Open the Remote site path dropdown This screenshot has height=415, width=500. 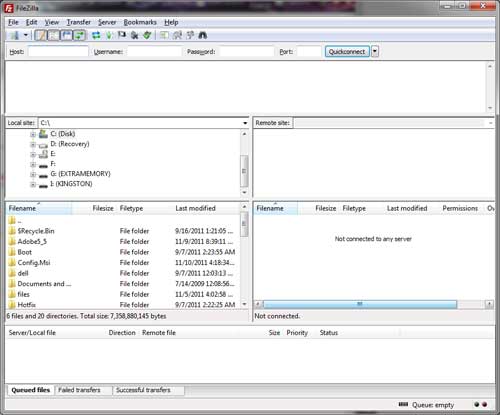pos(490,123)
